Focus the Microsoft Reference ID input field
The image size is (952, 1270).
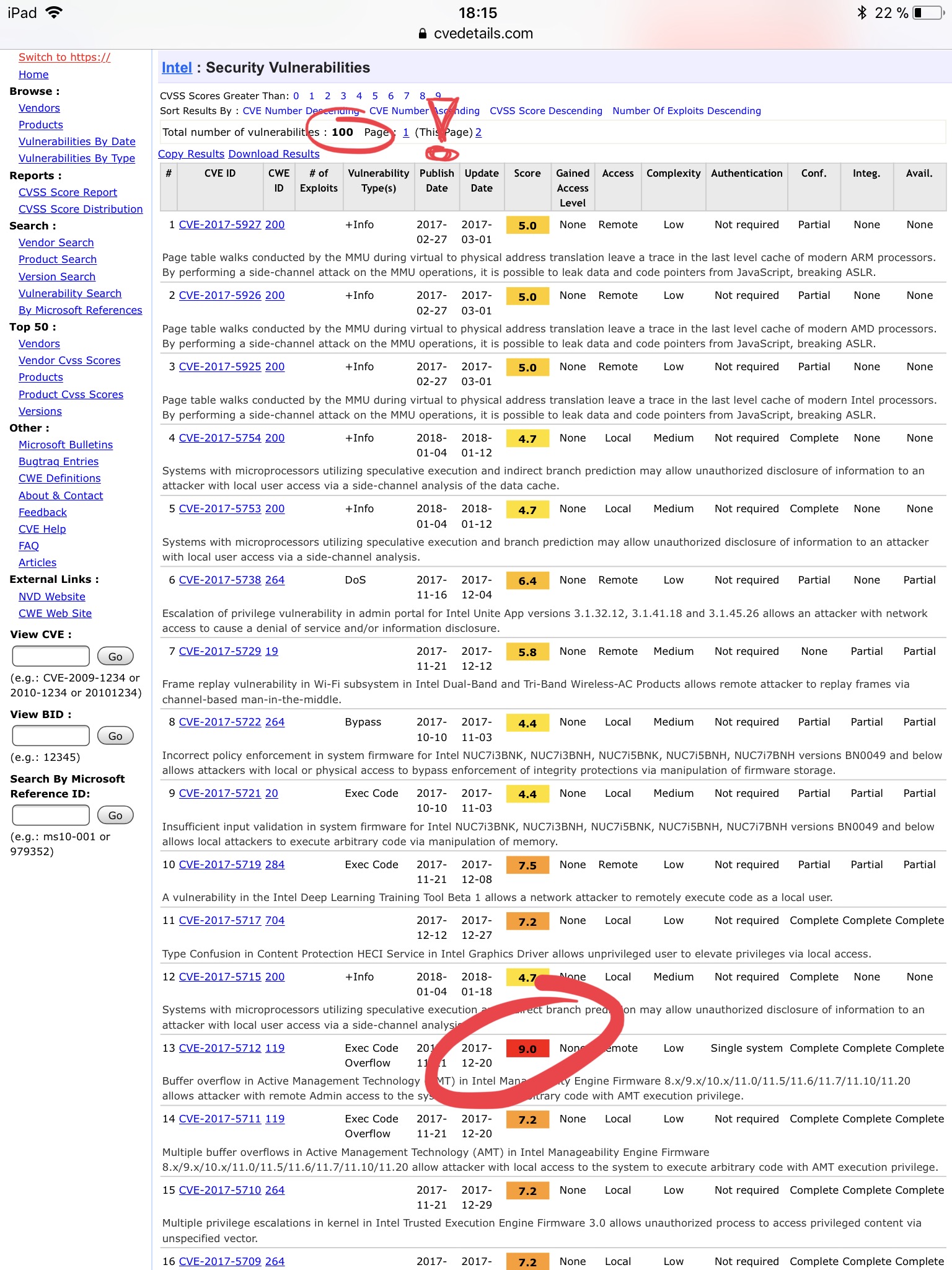click(x=51, y=815)
